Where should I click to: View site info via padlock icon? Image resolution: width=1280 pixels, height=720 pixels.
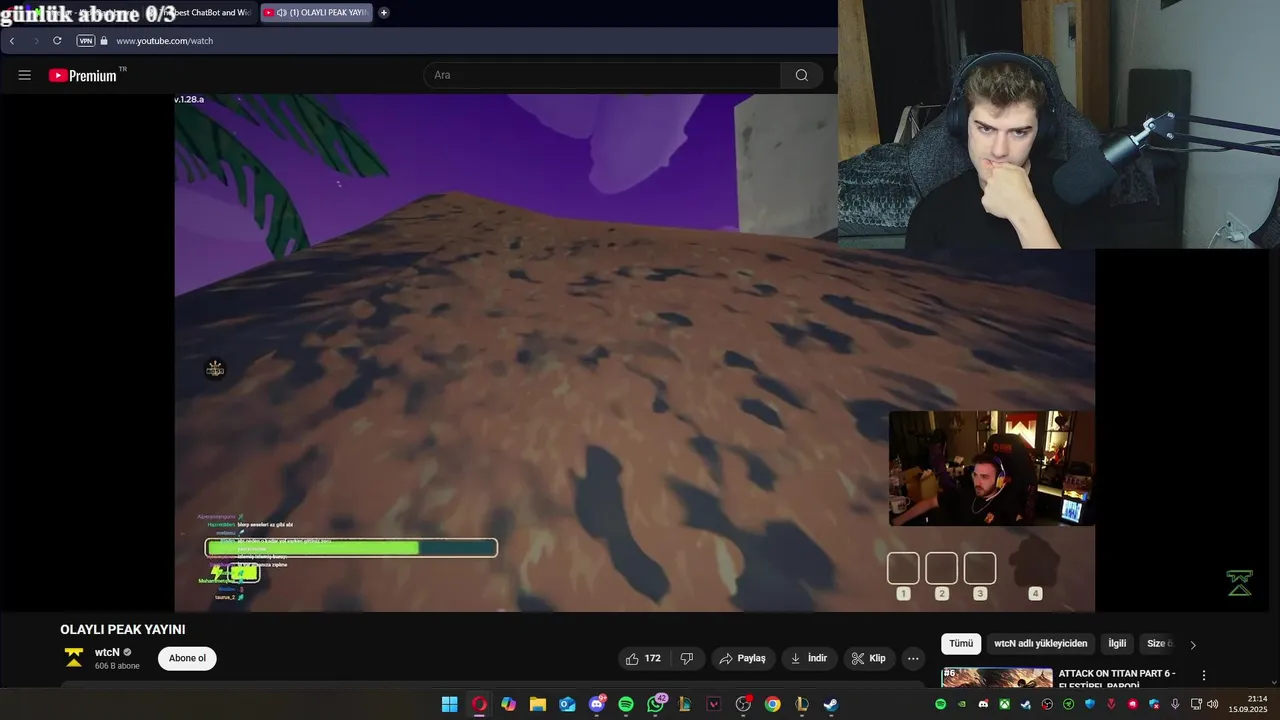104,41
